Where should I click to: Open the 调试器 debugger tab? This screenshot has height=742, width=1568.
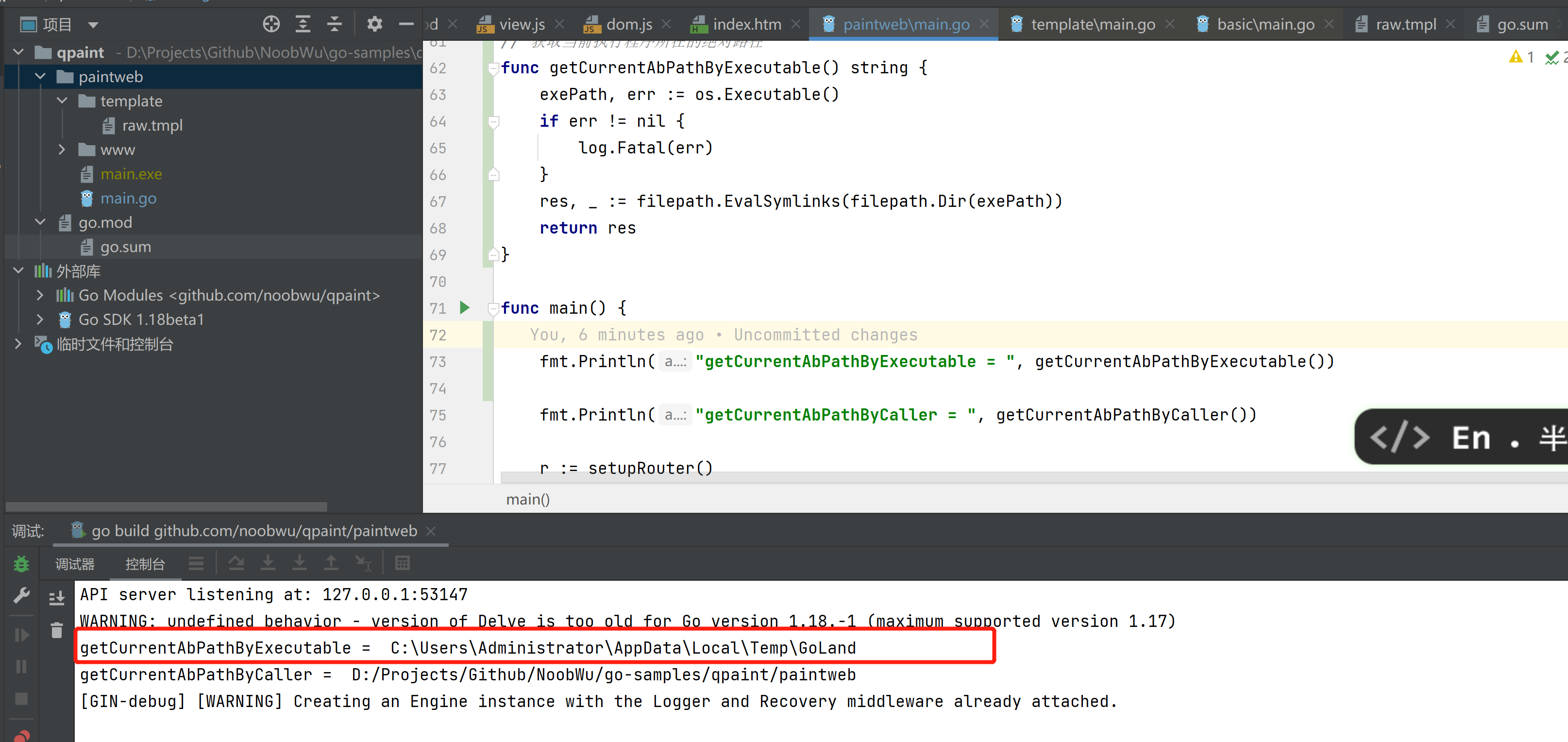pyautogui.click(x=75, y=564)
